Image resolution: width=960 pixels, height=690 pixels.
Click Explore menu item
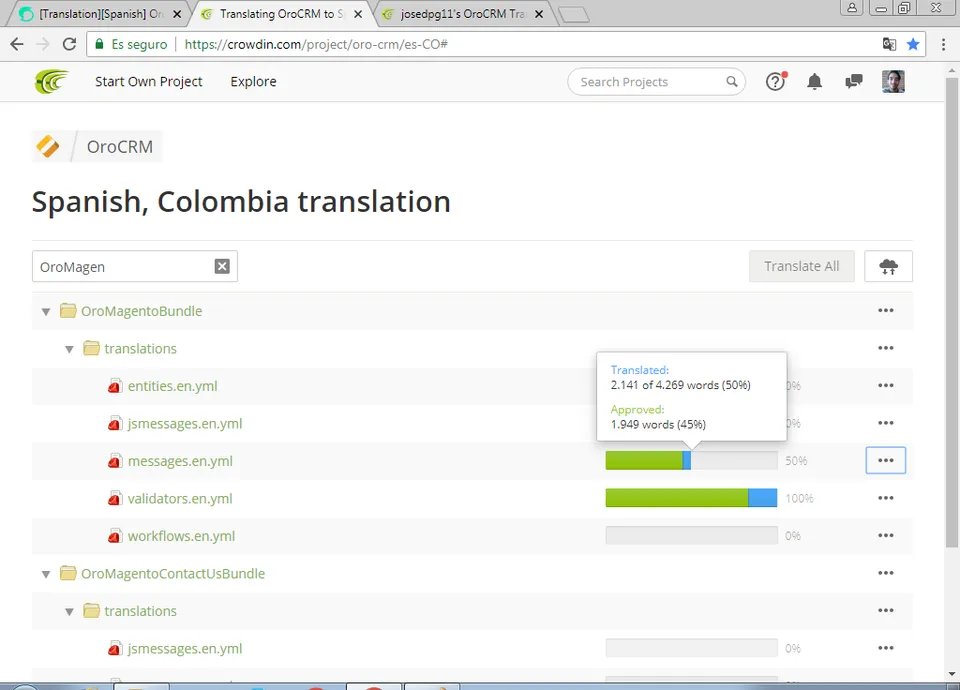pyautogui.click(x=253, y=81)
